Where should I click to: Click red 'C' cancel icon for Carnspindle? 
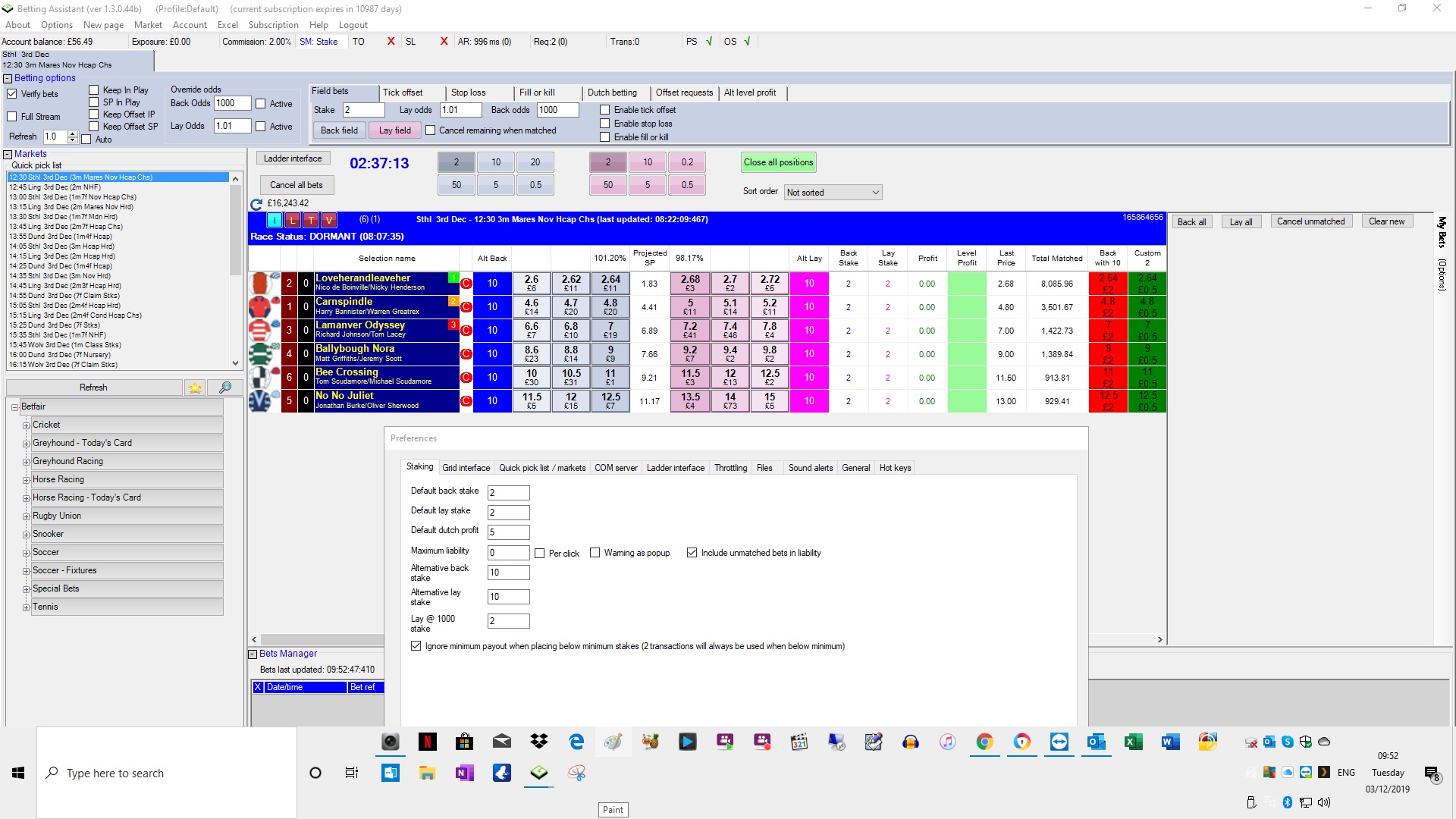coord(466,307)
